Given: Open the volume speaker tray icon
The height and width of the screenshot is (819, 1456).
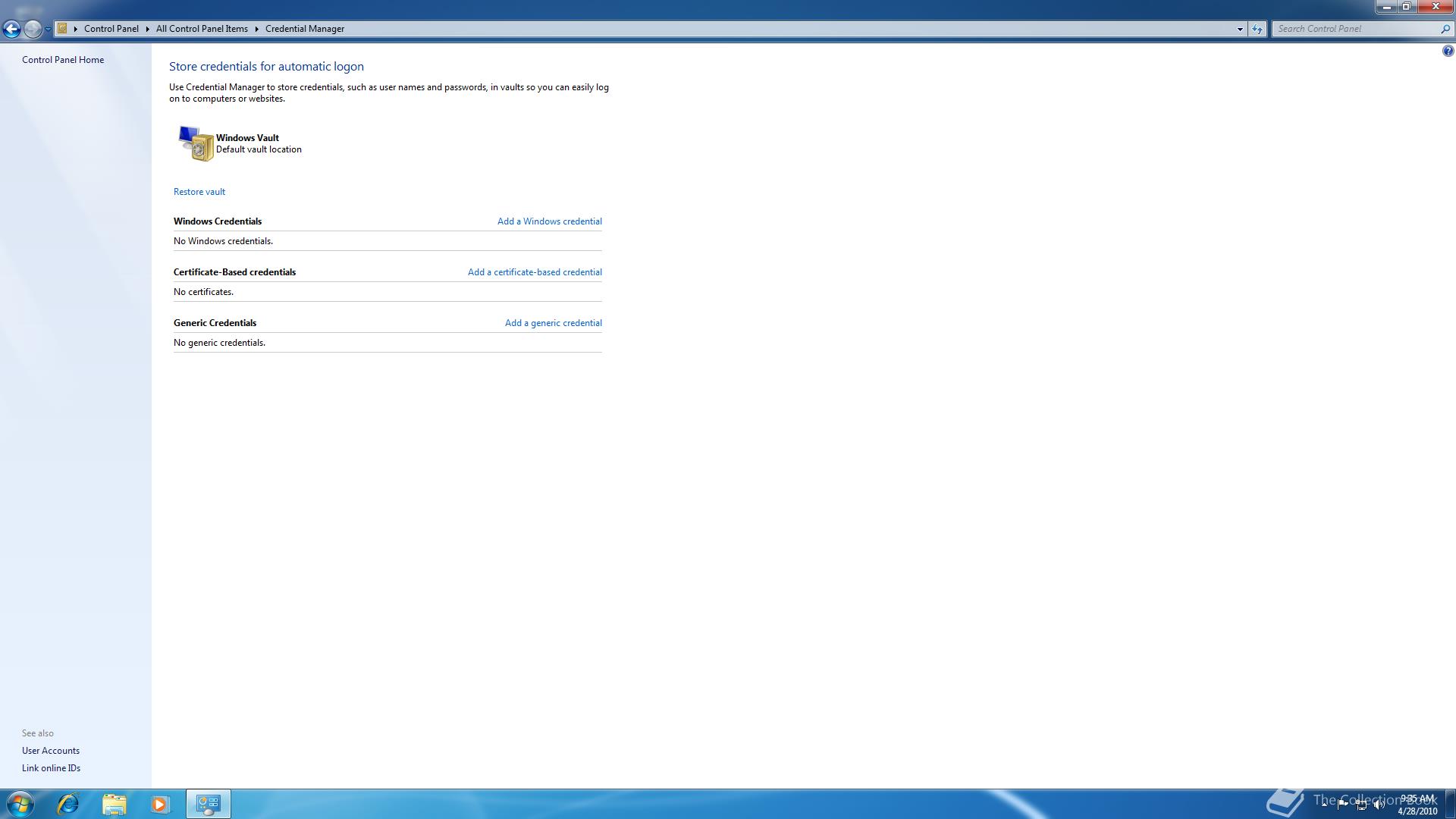Looking at the screenshot, I should pos(1379,805).
